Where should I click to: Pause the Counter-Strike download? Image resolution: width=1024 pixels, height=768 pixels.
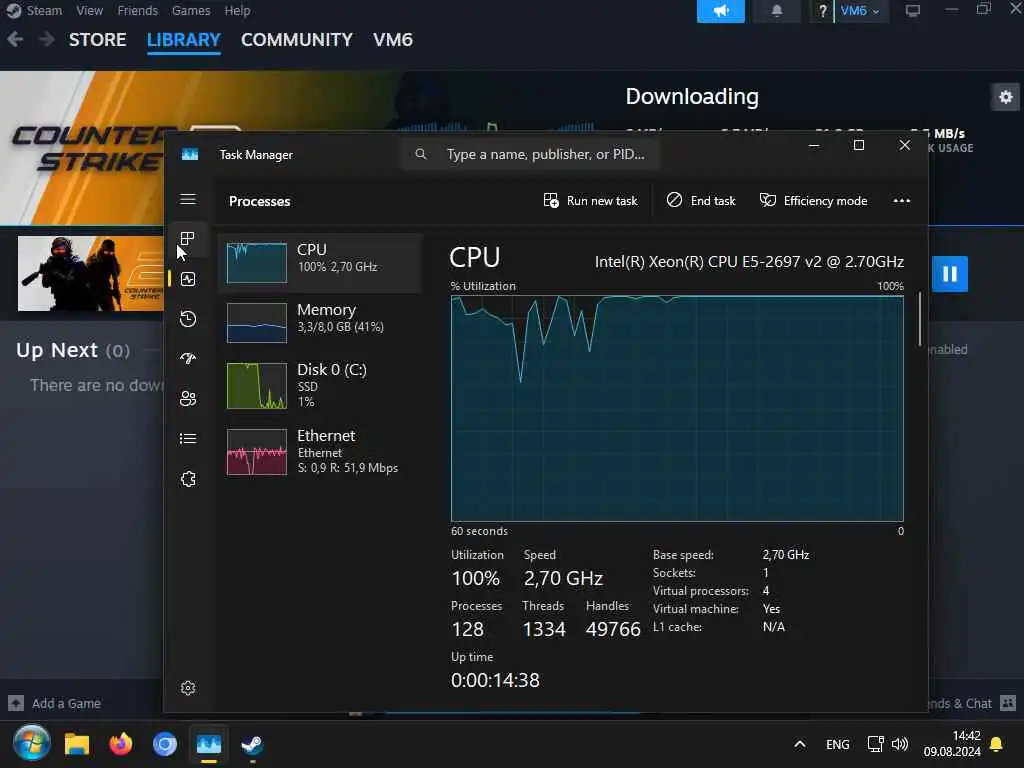(x=950, y=273)
